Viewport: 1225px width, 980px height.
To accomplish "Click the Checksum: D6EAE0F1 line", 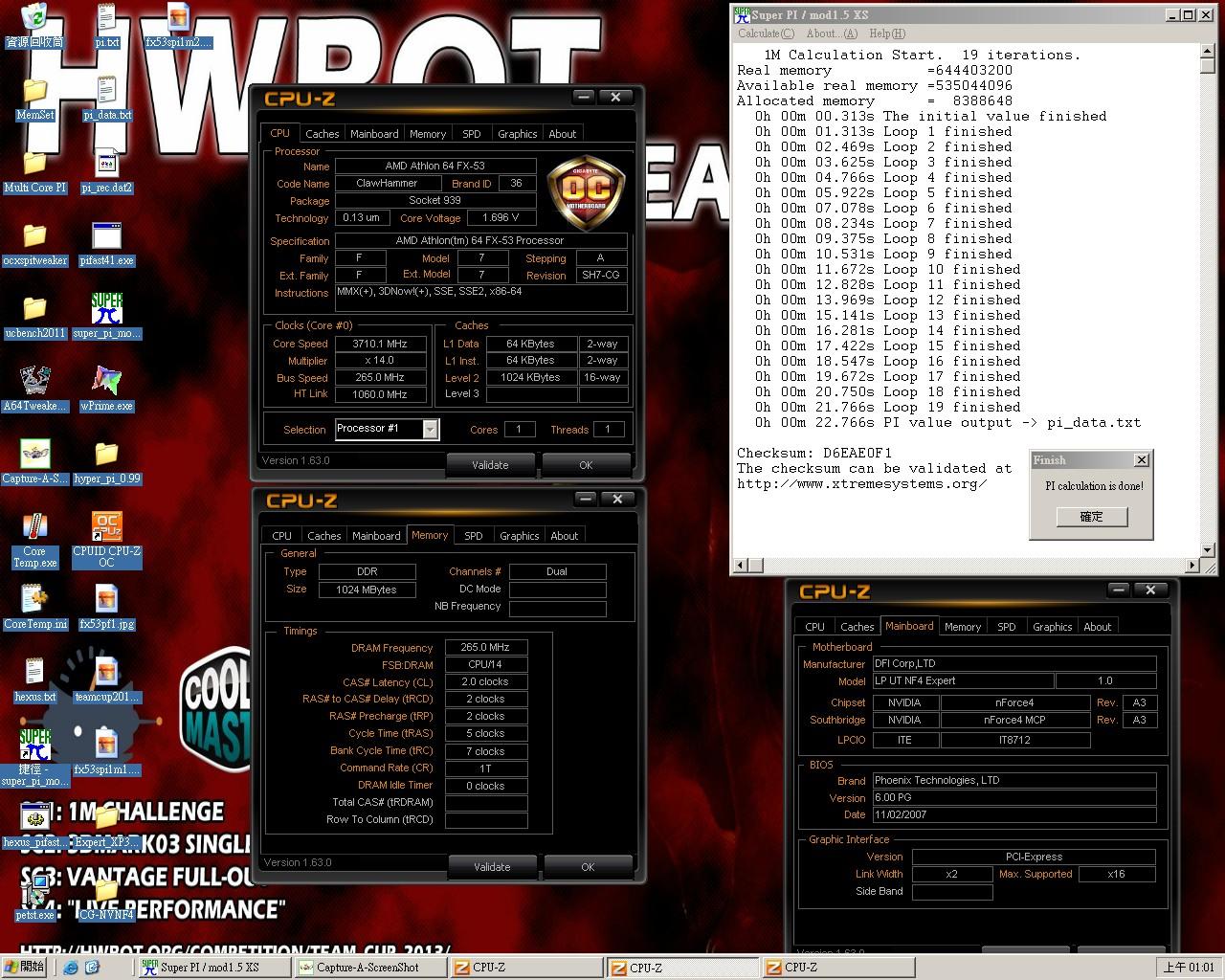I will (x=814, y=453).
